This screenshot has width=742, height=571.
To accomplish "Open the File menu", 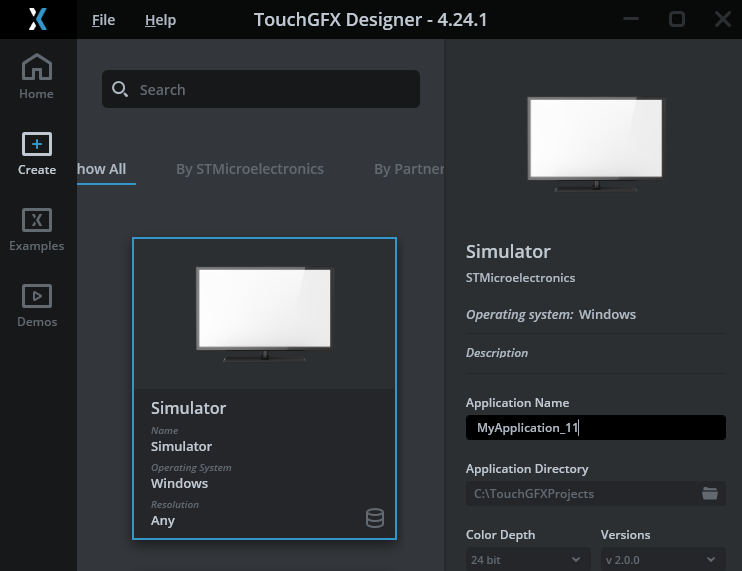I will pos(103,20).
